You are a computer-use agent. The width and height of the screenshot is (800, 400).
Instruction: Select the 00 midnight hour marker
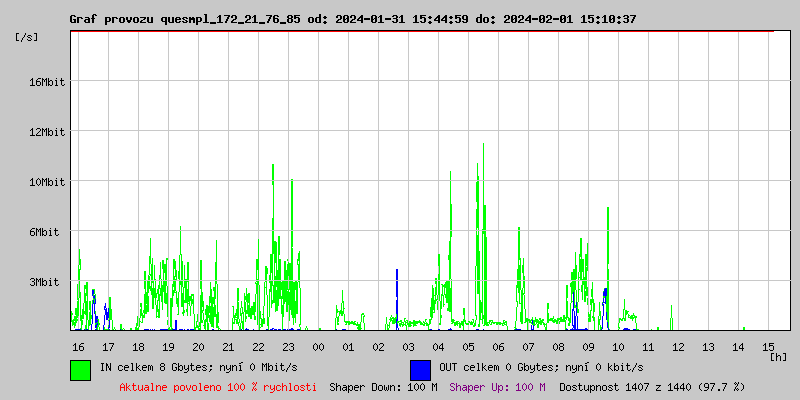(318, 346)
